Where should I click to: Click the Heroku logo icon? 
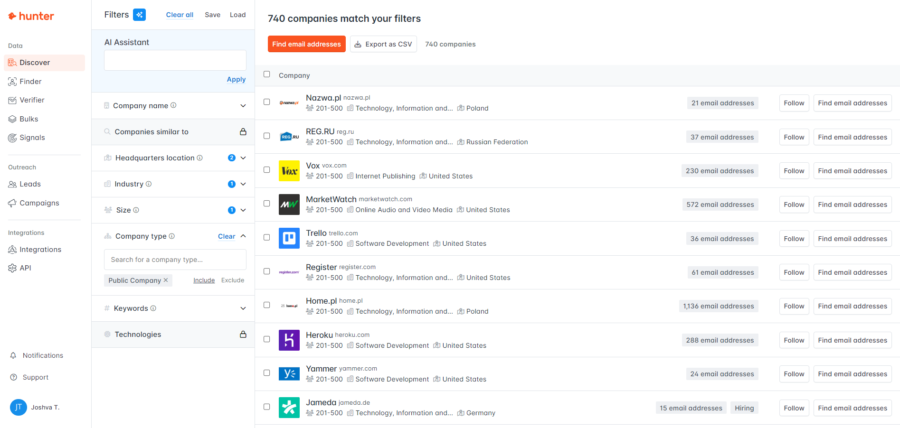pyautogui.click(x=289, y=340)
